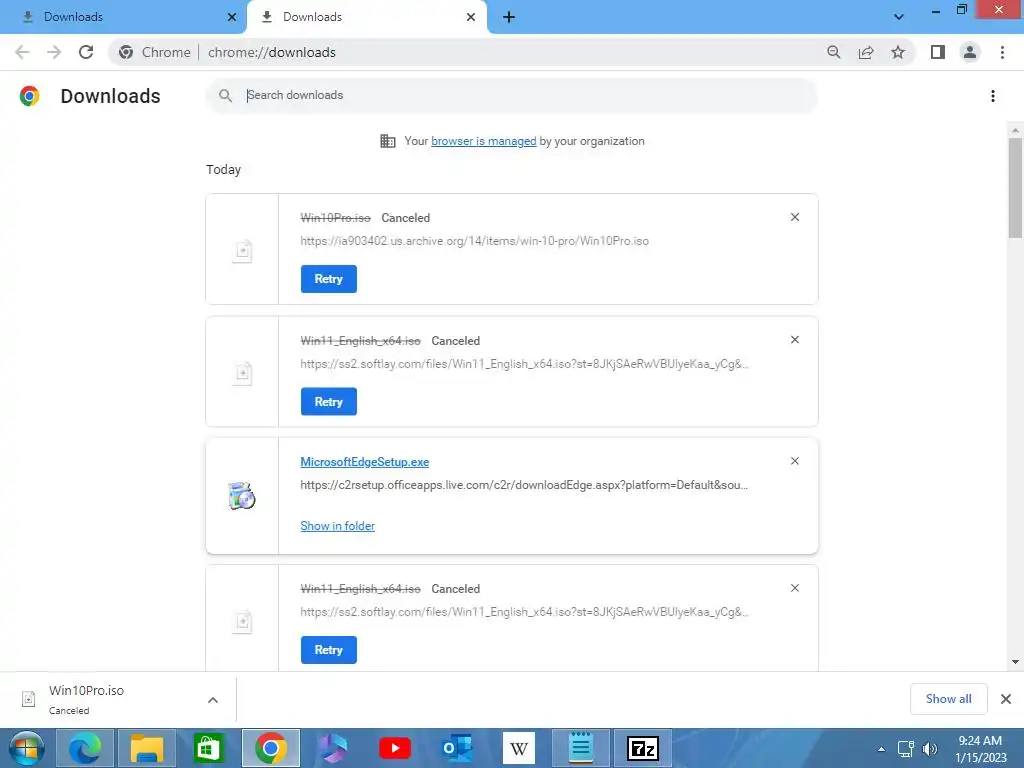1024x768 pixels.
Task: Click the Chrome icon in the address bar
Action: tap(126, 52)
